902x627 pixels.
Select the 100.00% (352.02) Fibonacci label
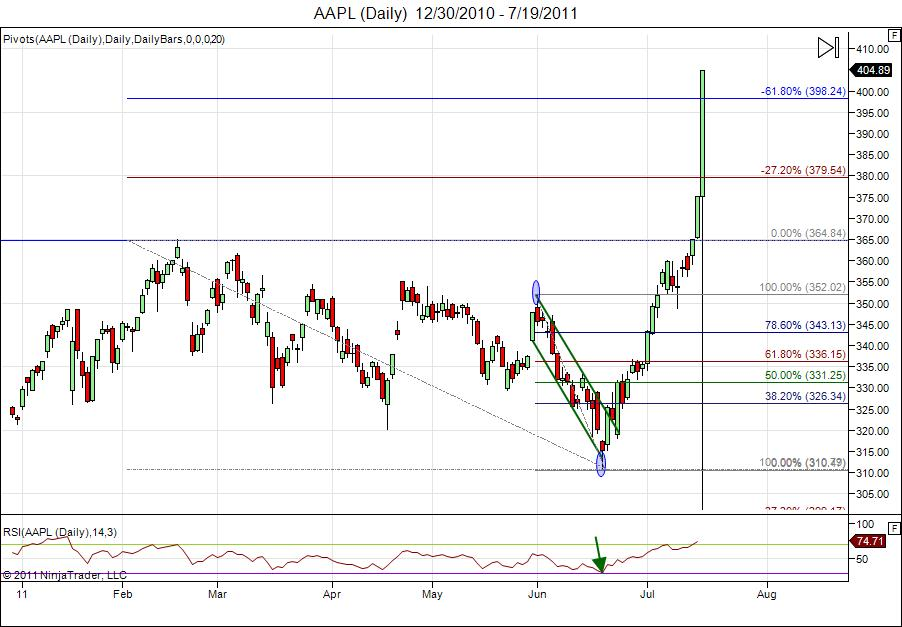(802, 287)
